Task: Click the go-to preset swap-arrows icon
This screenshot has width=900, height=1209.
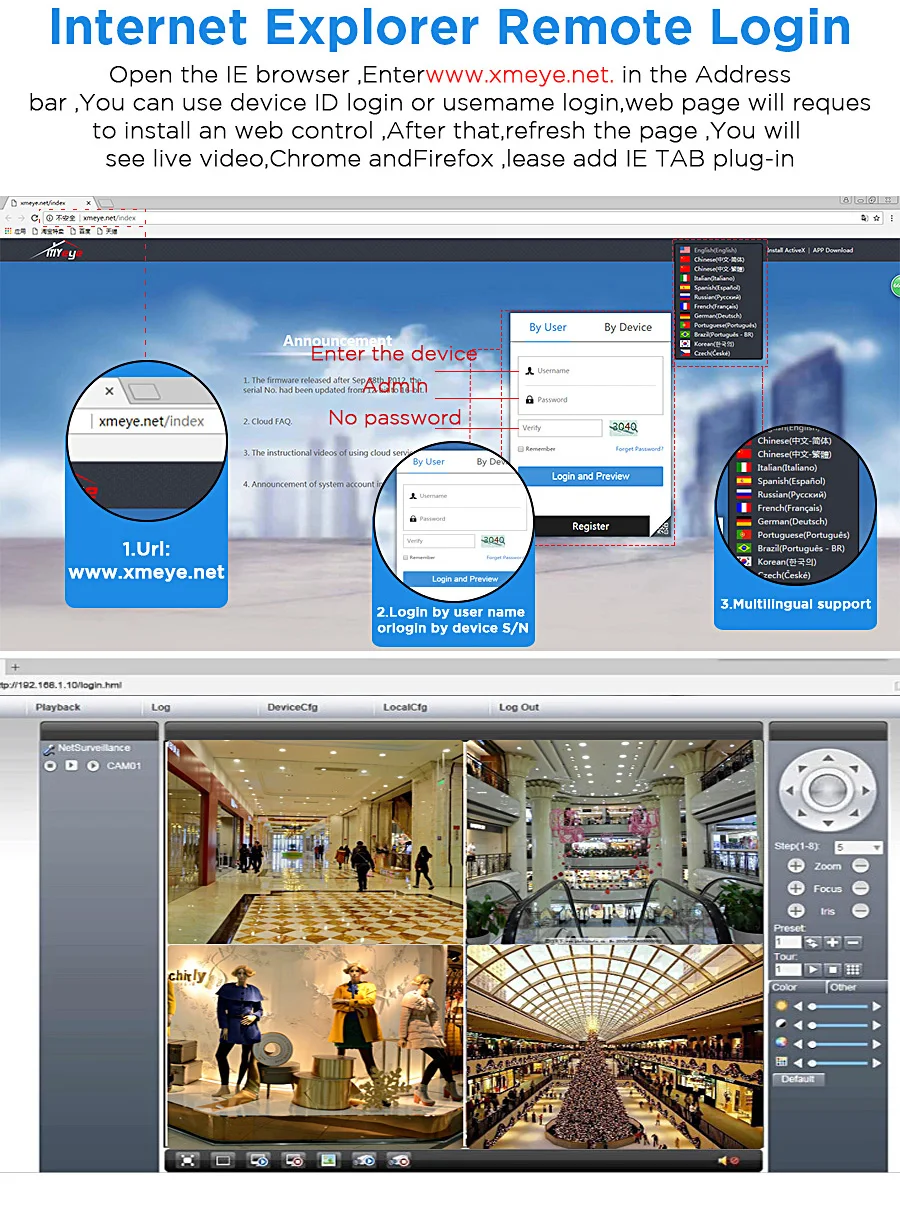Action: tap(812, 942)
